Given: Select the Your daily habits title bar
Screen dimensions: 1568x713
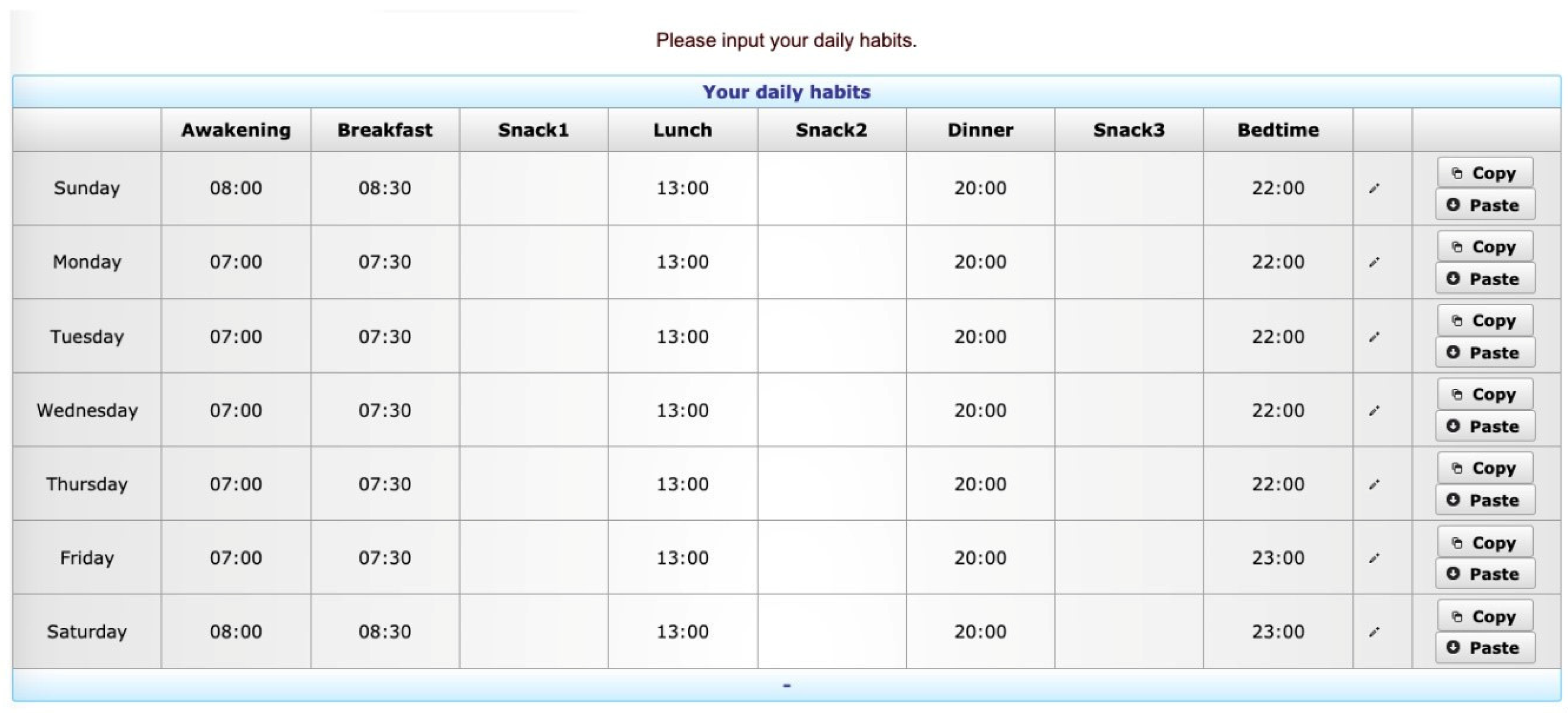Looking at the screenshot, I should click(x=787, y=92).
